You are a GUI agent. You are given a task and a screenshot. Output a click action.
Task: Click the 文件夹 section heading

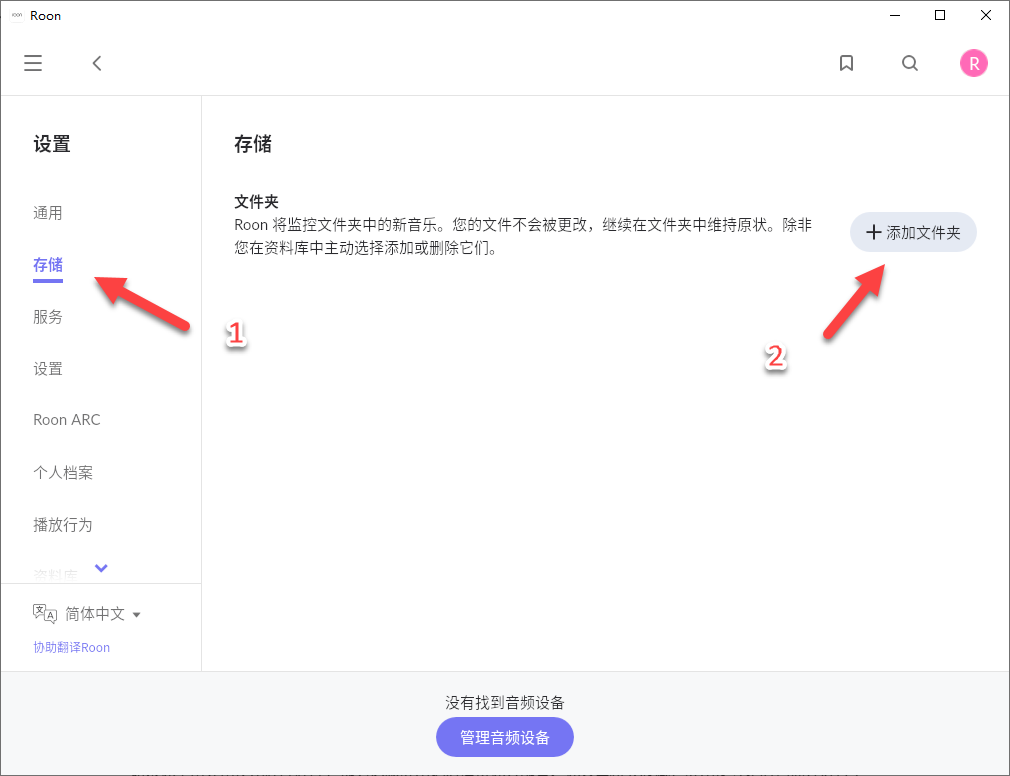[x=256, y=202]
